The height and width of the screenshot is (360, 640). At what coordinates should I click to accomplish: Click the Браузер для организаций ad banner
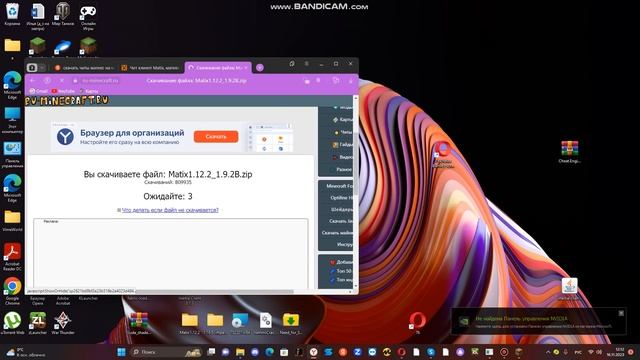171,137
